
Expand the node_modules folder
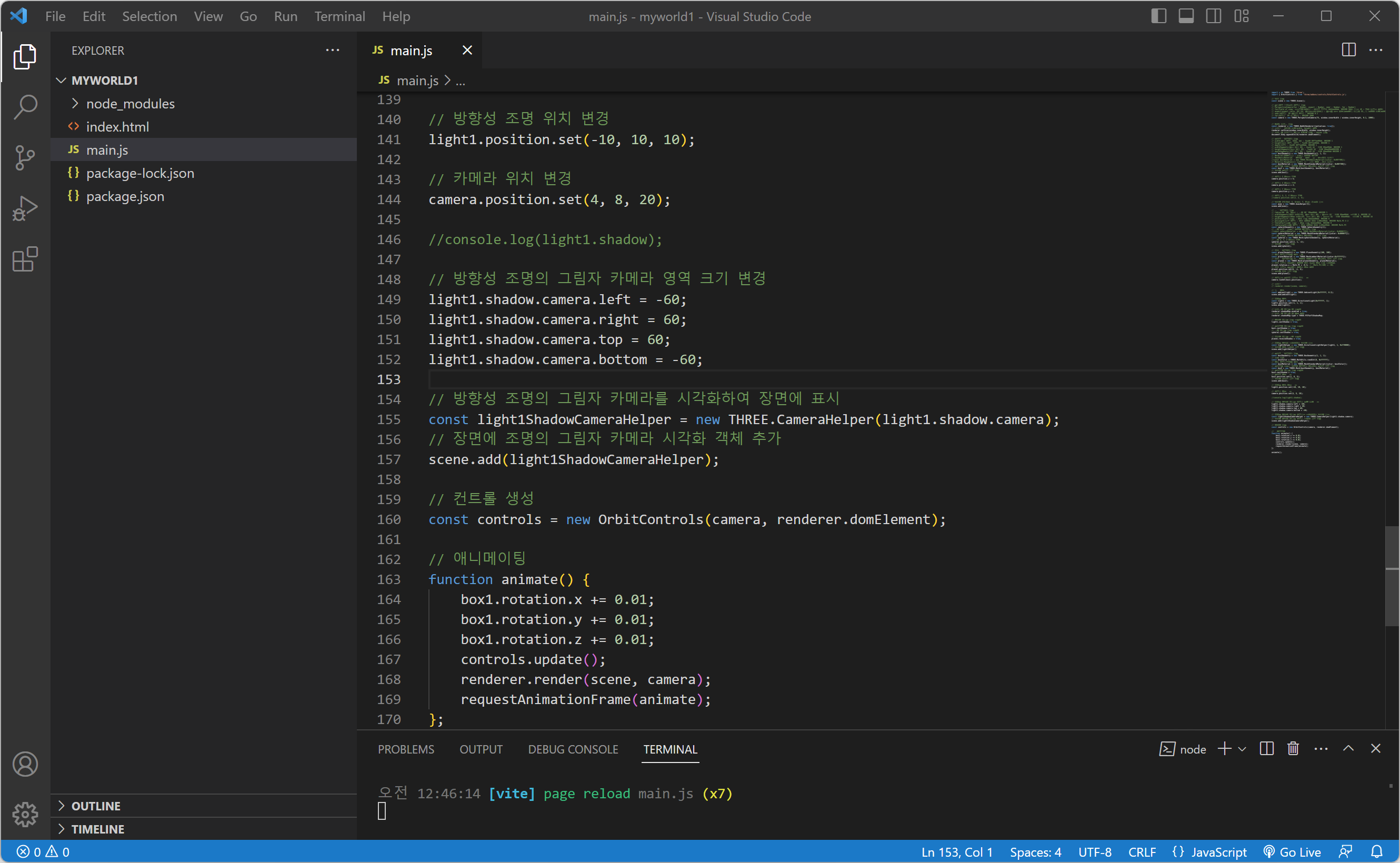click(x=130, y=103)
